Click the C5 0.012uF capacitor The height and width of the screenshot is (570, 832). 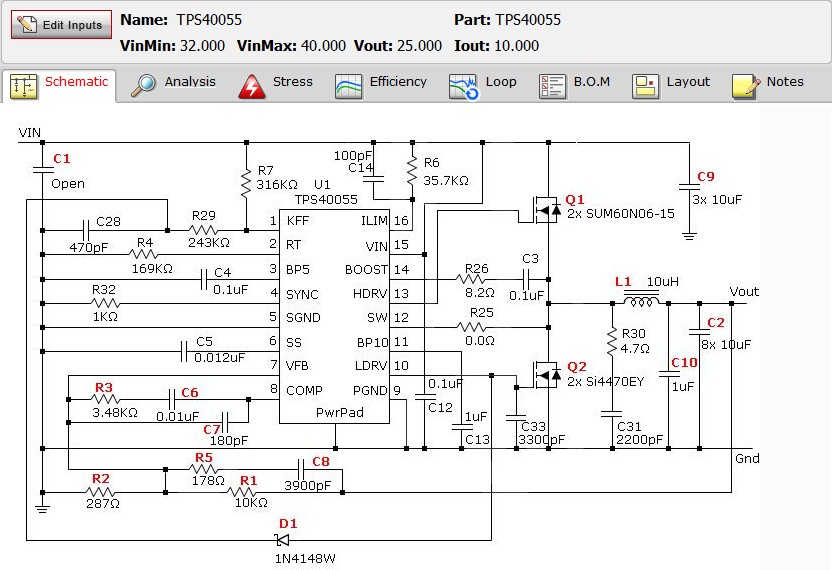[184, 351]
